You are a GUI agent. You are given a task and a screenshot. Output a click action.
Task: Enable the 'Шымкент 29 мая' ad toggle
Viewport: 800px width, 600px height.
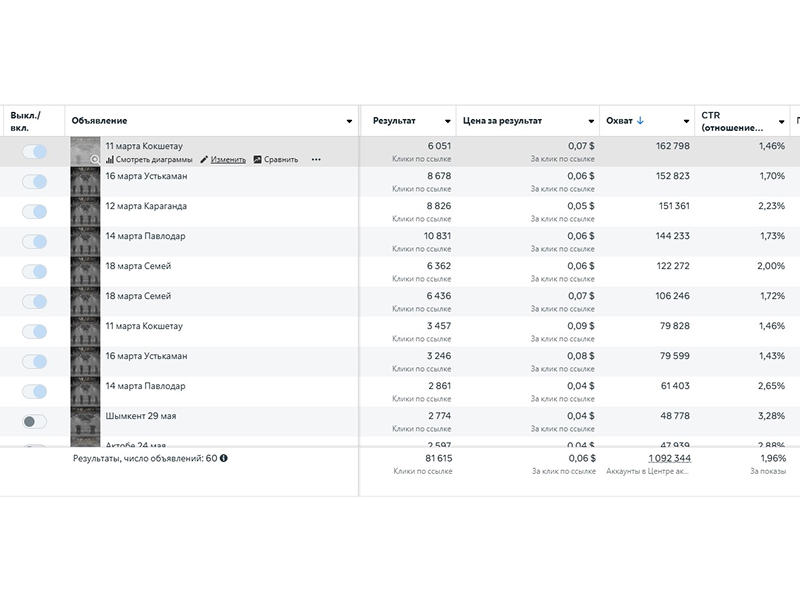pos(35,422)
